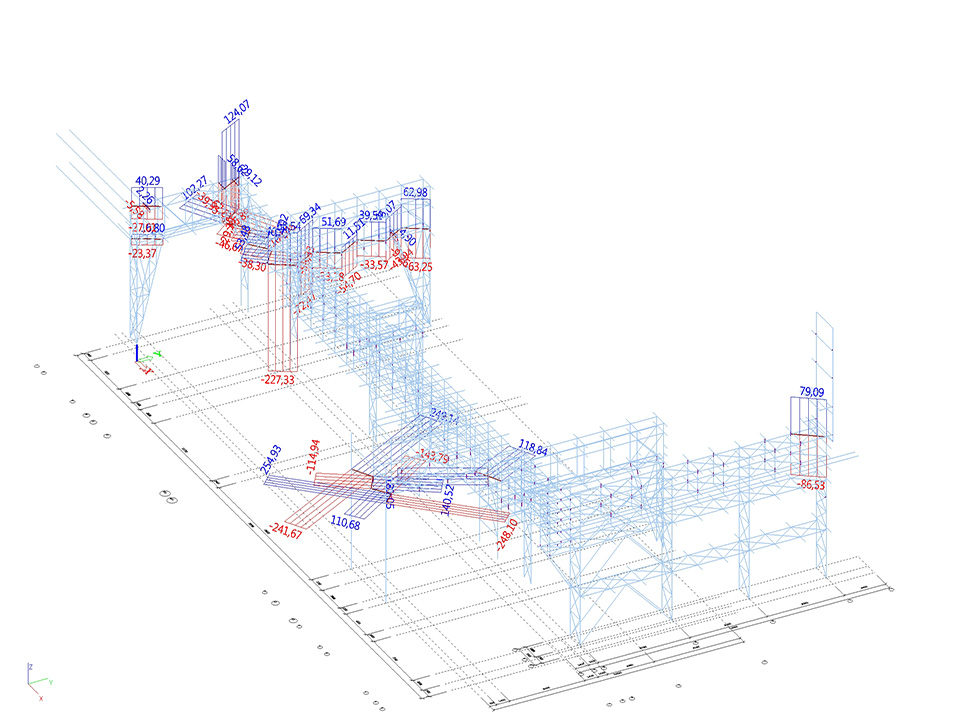Select the red label -33,57

click(375, 264)
